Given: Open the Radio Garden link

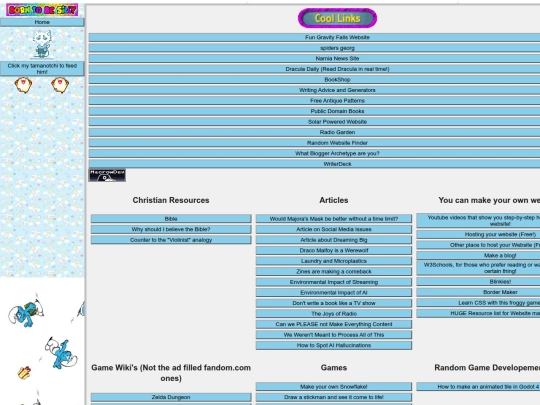Looking at the screenshot, I should tap(314, 132).
